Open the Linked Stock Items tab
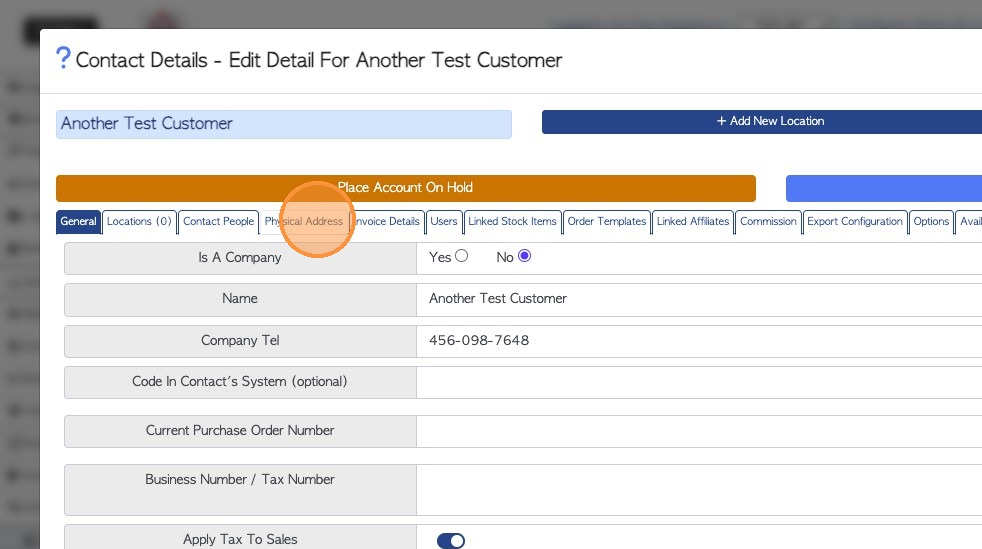 (x=512, y=222)
